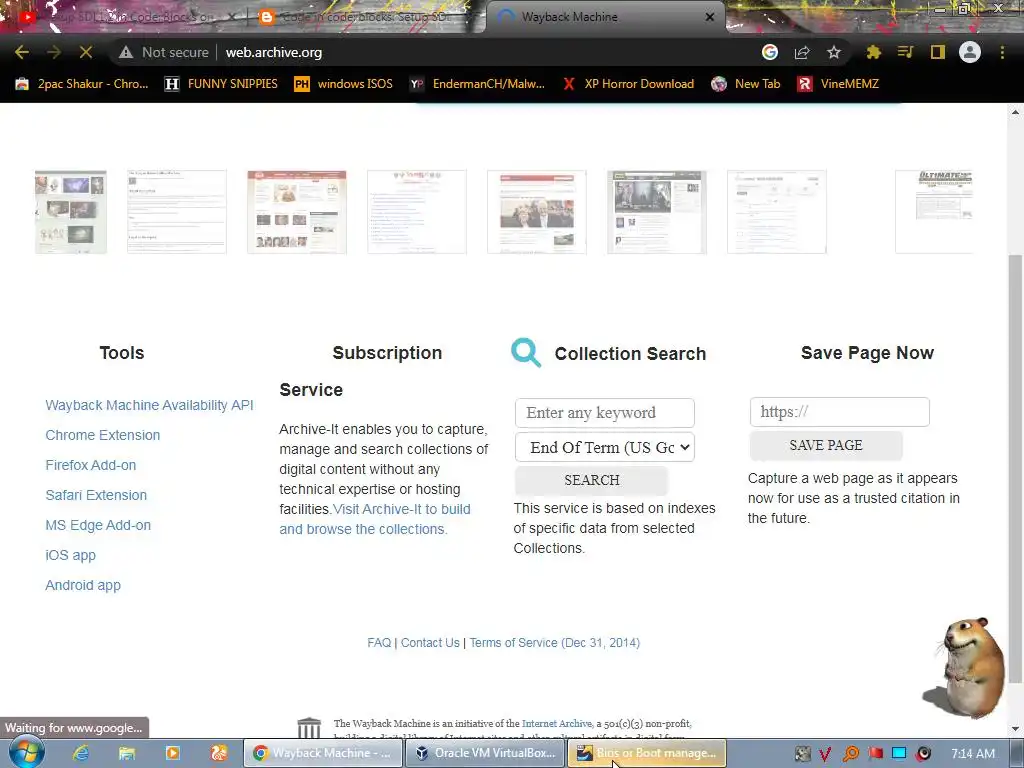Image resolution: width=1024 pixels, height=768 pixels.
Task: Share this page via share icon
Action: coord(802,52)
